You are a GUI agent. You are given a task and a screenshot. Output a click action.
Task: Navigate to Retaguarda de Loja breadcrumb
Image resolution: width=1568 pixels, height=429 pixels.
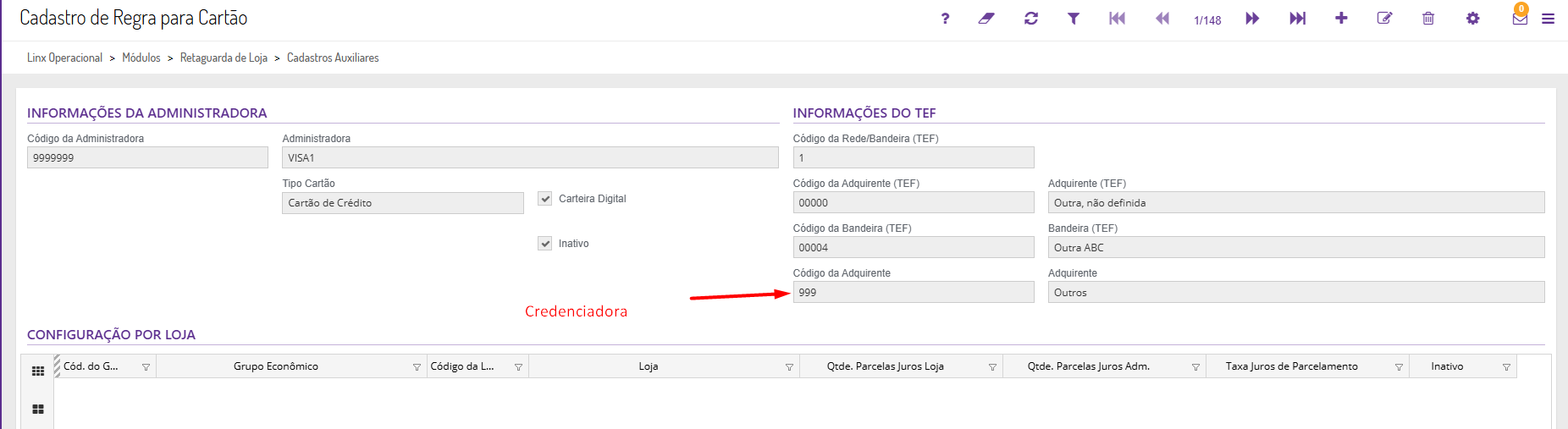coord(224,58)
